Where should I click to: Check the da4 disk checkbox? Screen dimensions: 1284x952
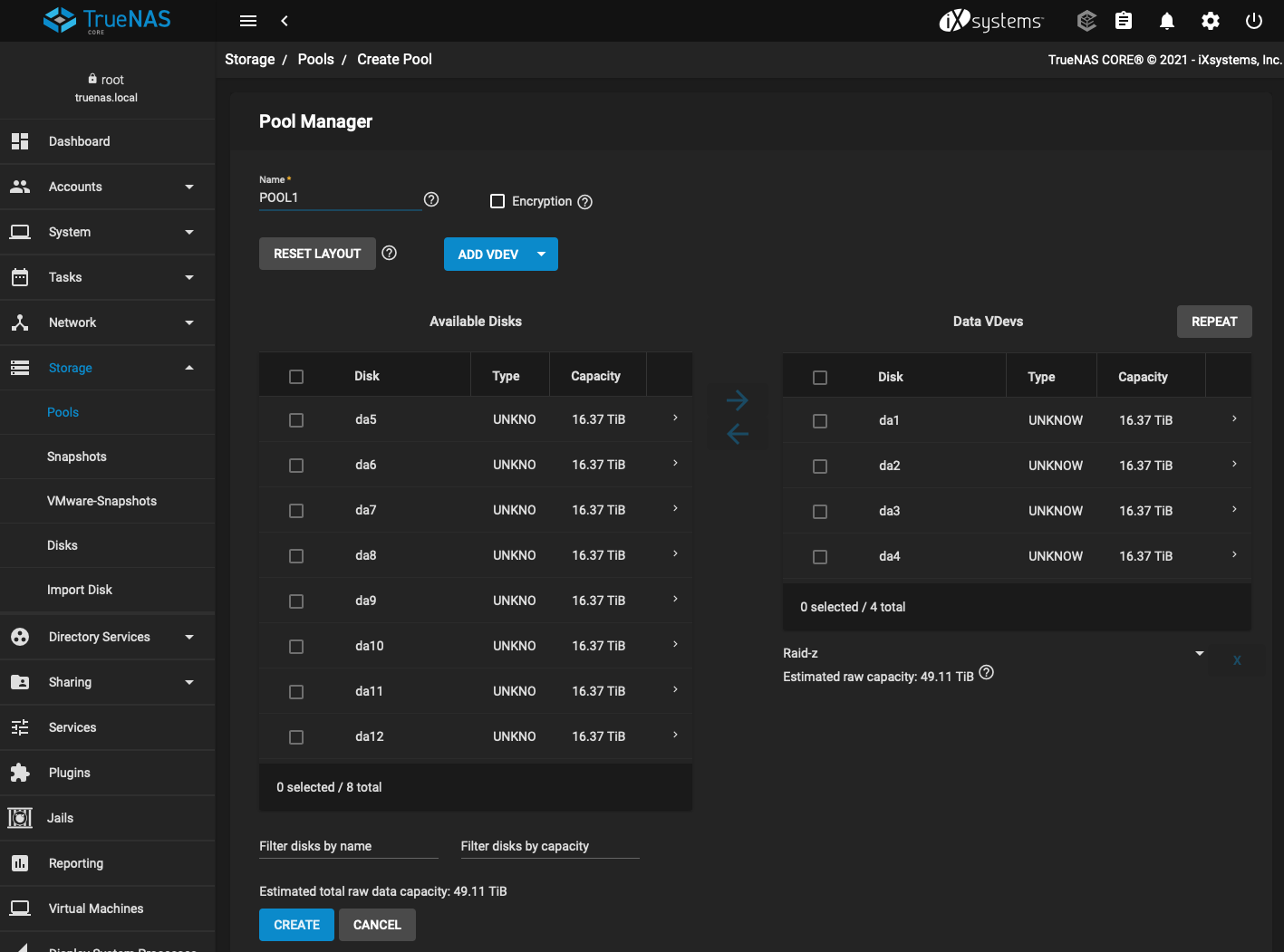click(820, 557)
